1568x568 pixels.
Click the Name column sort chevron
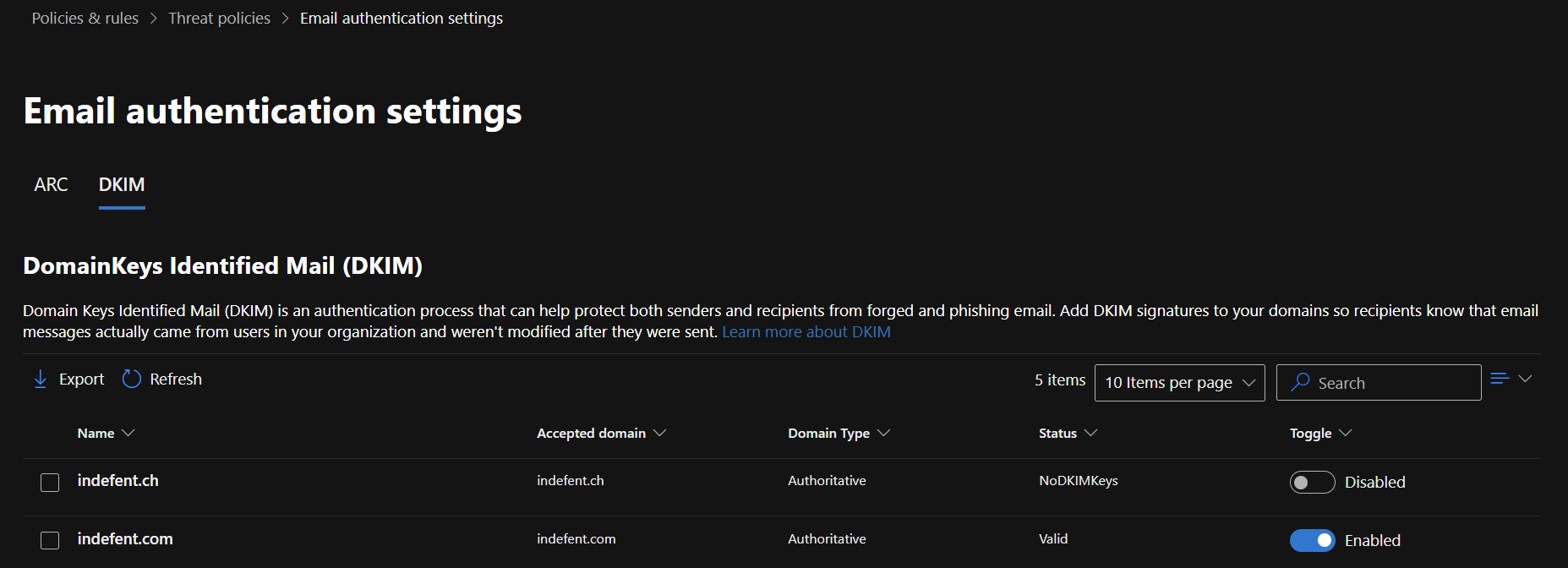pyautogui.click(x=128, y=433)
